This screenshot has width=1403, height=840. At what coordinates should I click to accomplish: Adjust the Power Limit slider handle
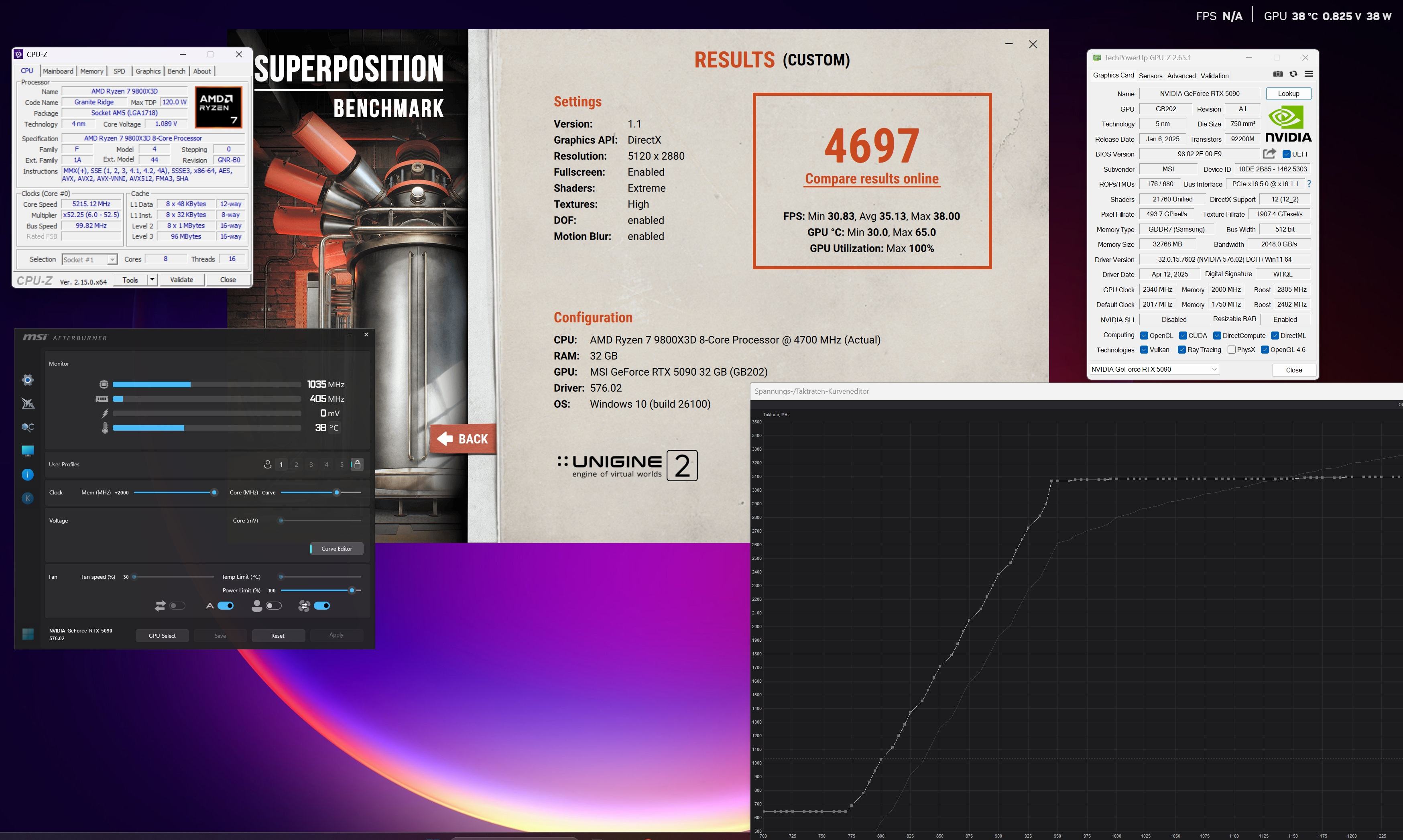352,590
